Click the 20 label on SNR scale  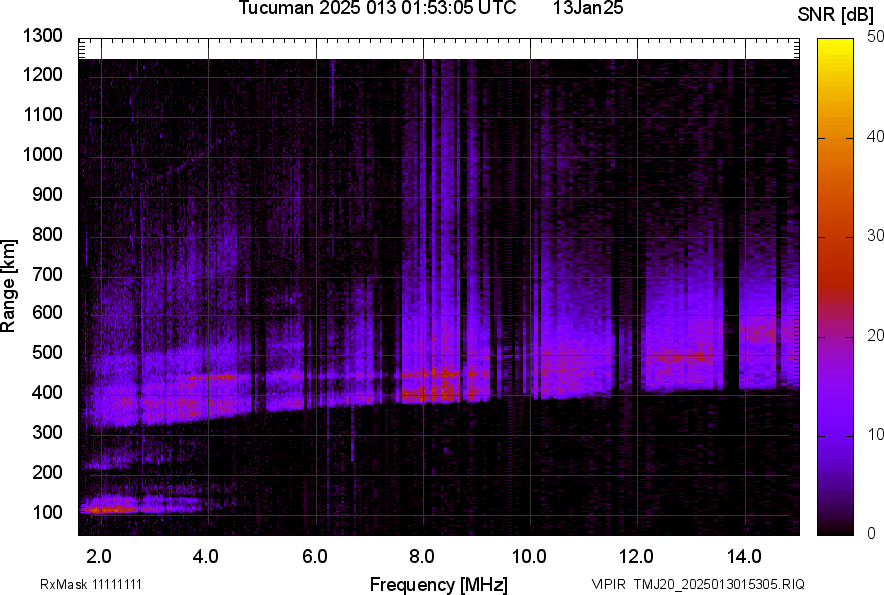pyautogui.click(x=876, y=335)
